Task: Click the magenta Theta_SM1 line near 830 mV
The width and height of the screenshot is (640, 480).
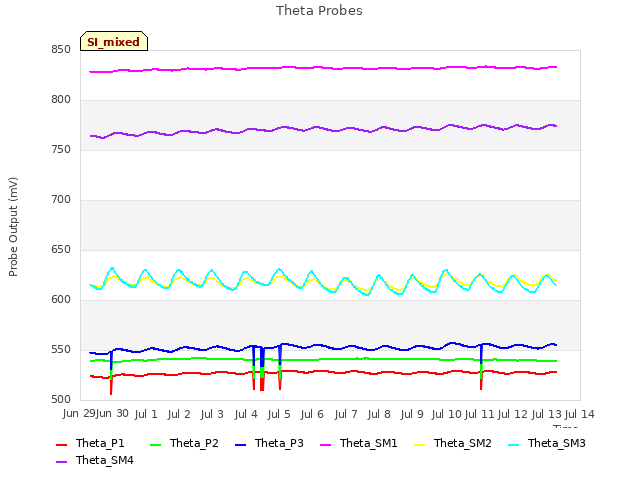Action: click(322, 67)
